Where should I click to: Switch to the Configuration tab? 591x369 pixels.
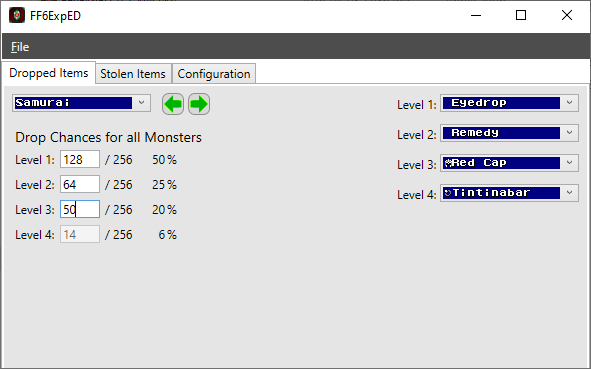pos(214,73)
